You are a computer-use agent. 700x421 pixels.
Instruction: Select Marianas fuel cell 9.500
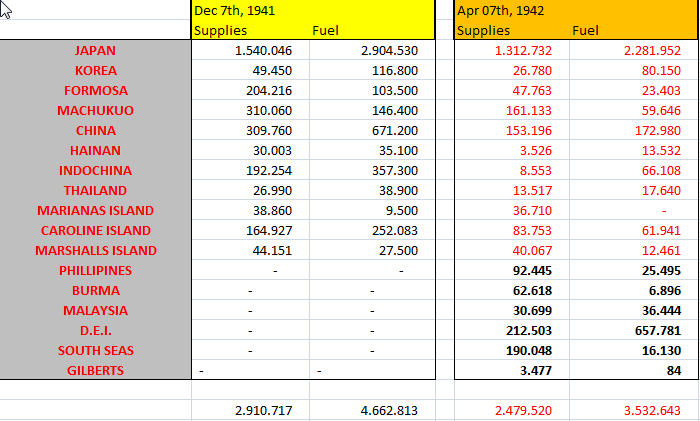[372, 210]
